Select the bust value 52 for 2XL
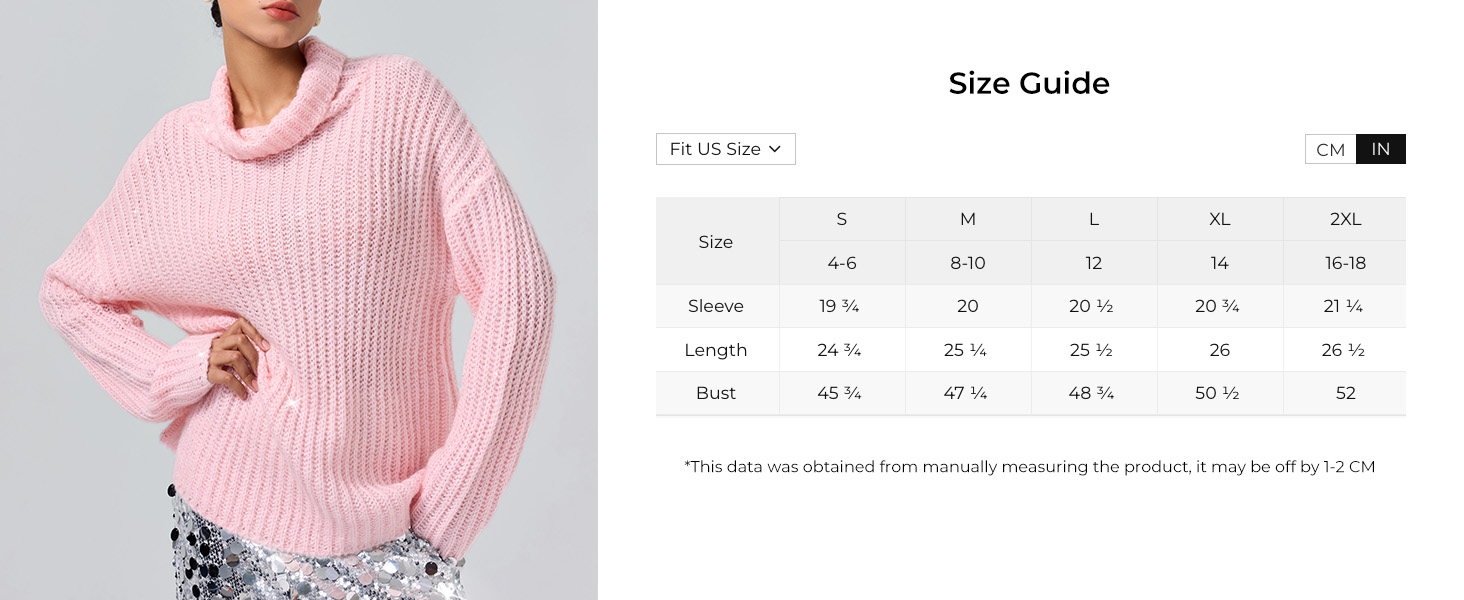Viewport: 1464px width, 600px height. [1345, 393]
